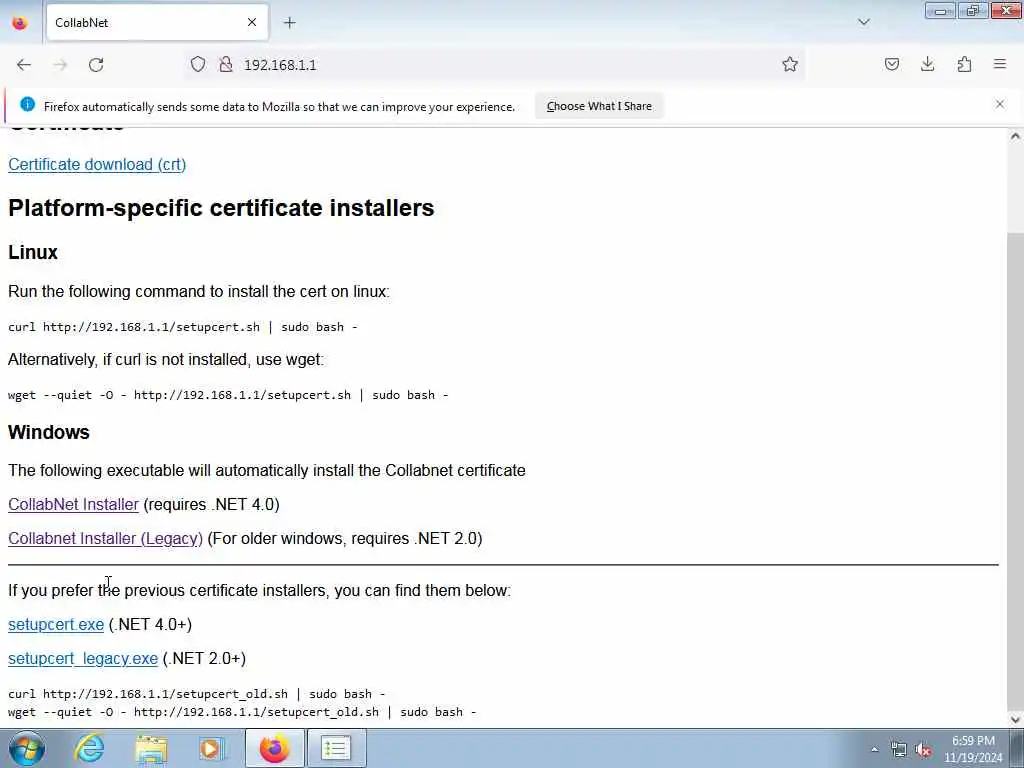Launch Internet Explorer from taskbar
This screenshot has height=768, width=1024.
(x=89, y=748)
